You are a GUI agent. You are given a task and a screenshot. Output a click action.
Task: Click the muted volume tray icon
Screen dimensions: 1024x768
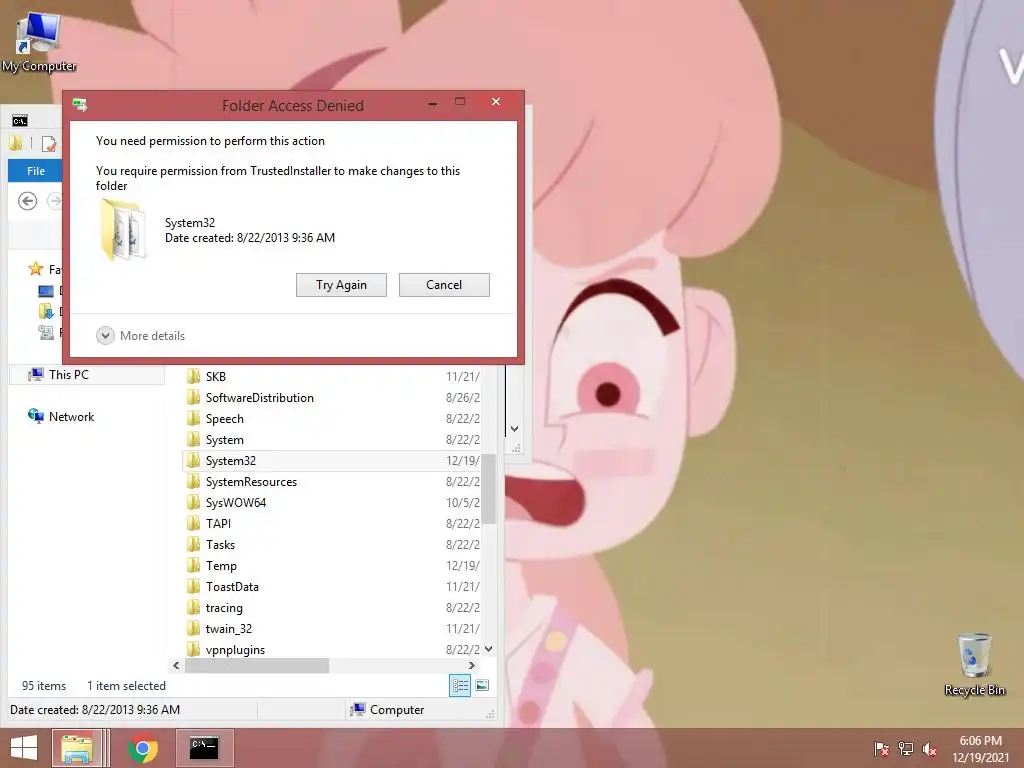tap(929, 749)
